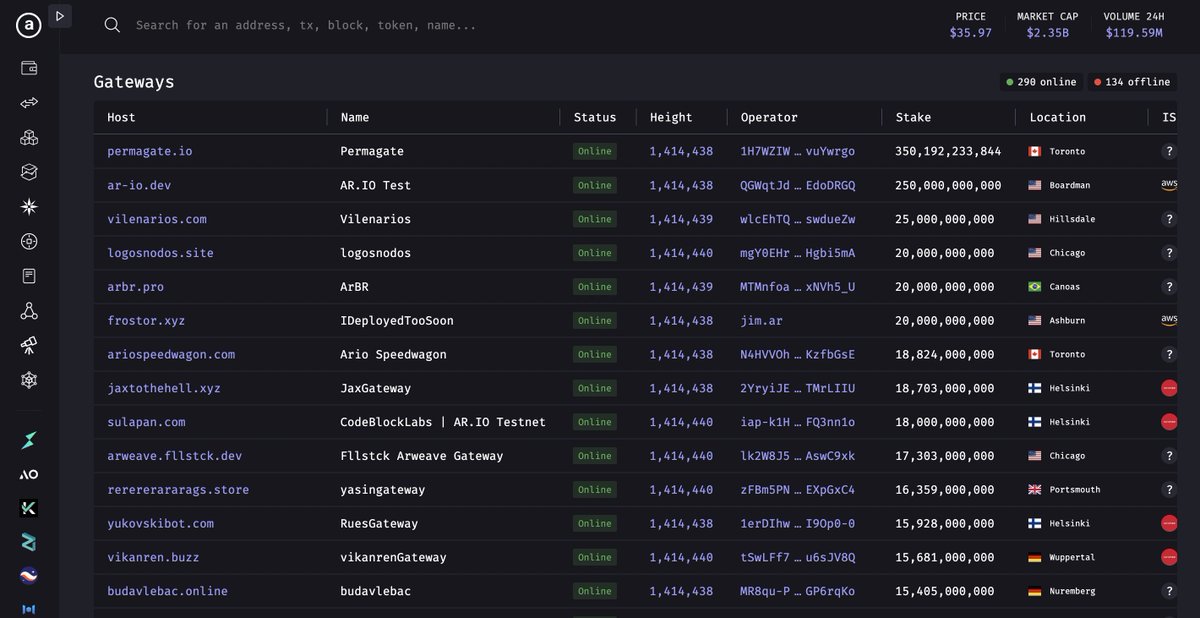The width and height of the screenshot is (1200, 618).
Task: Filter by the 134 offline badge
Action: click(1132, 82)
